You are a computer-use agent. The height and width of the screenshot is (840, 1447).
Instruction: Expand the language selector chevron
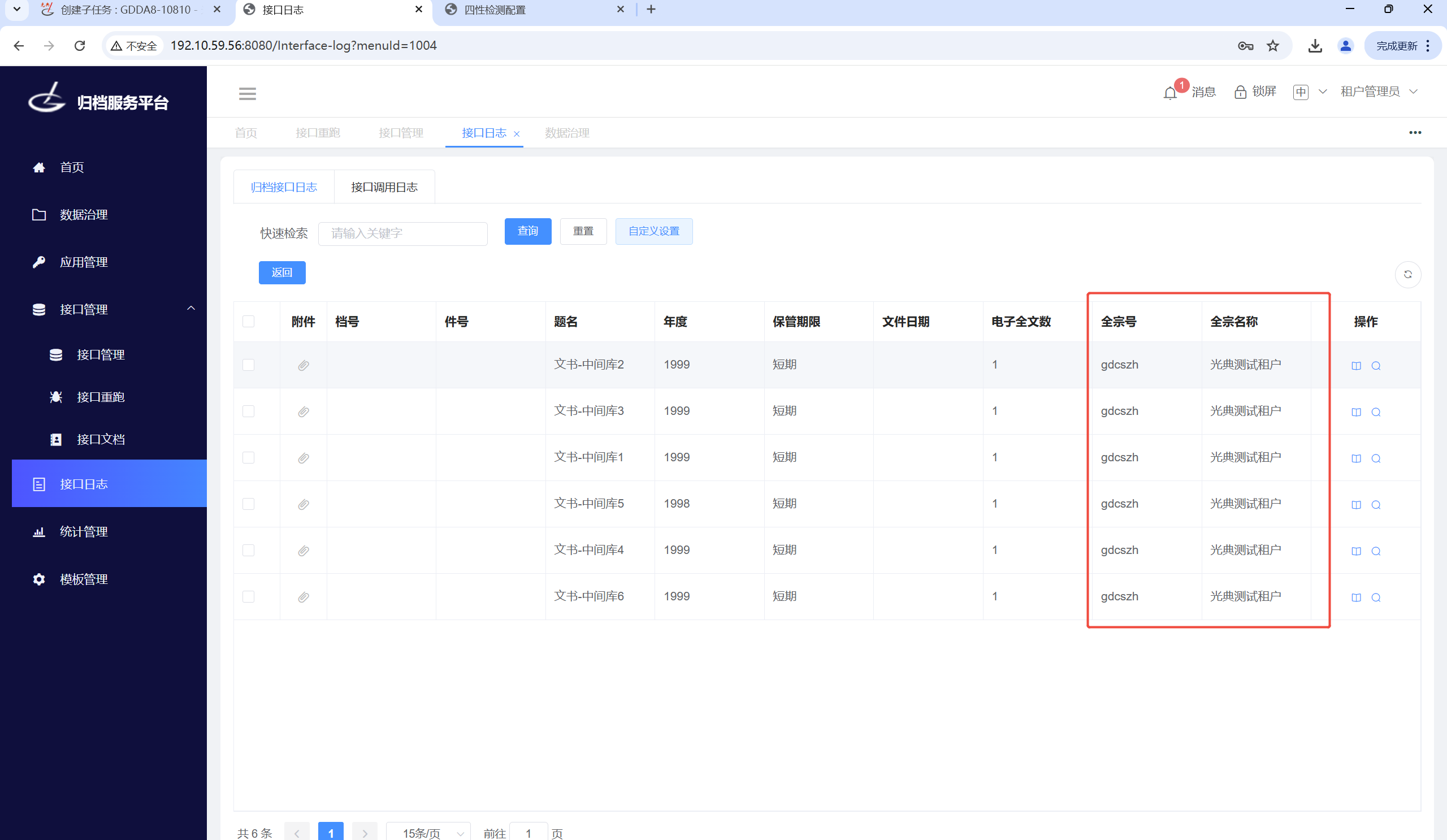coord(1323,92)
